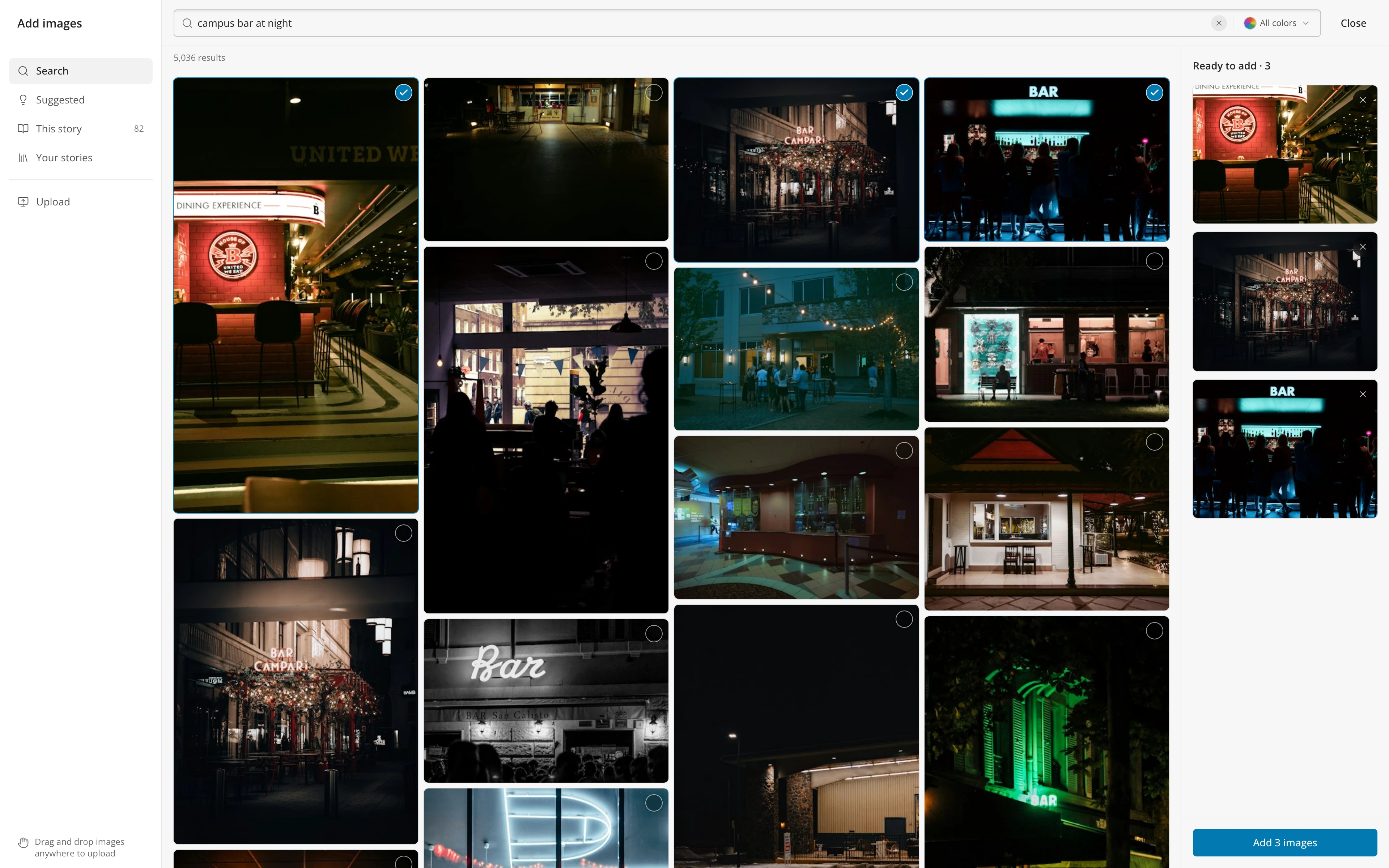Tick the teal-lit storefront bench image circle
The height and width of the screenshot is (868, 1389).
tap(1154, 261)
